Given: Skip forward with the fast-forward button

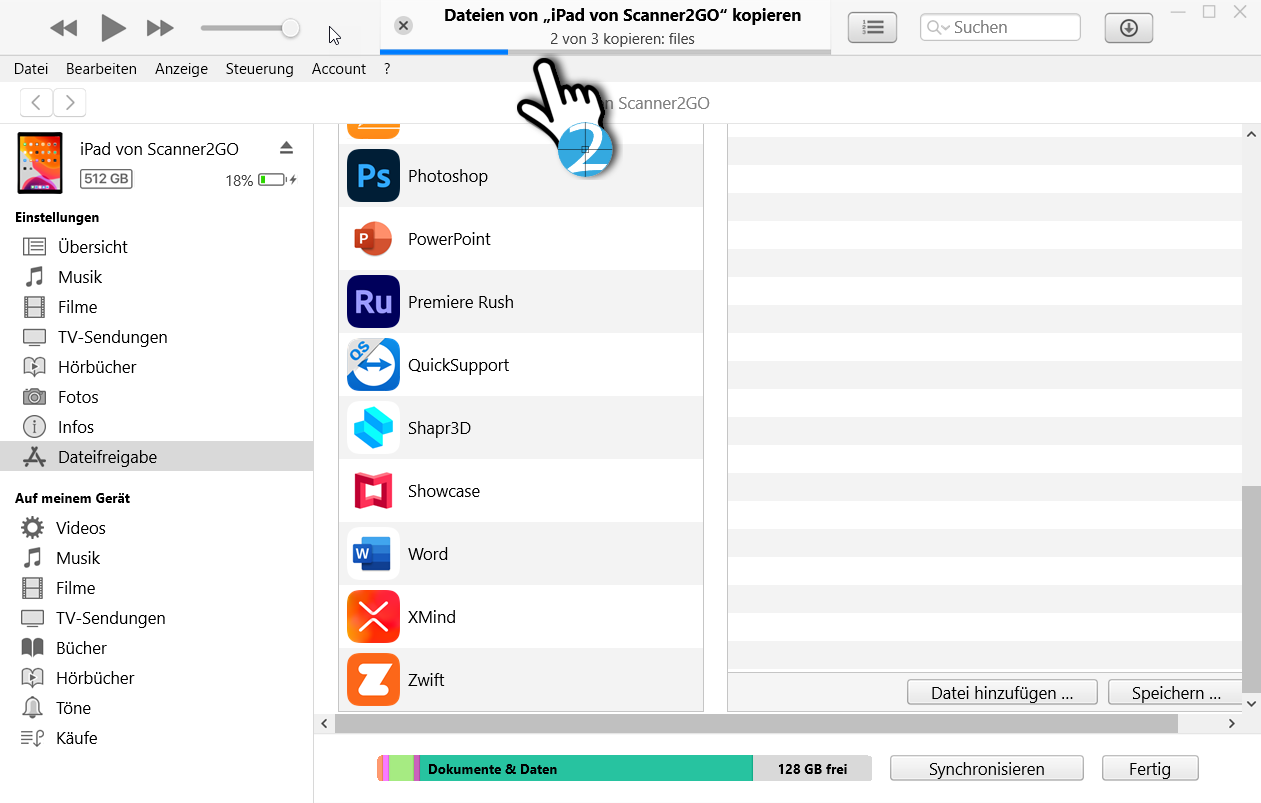Looking at the screenshot, I should pos(160,28).
